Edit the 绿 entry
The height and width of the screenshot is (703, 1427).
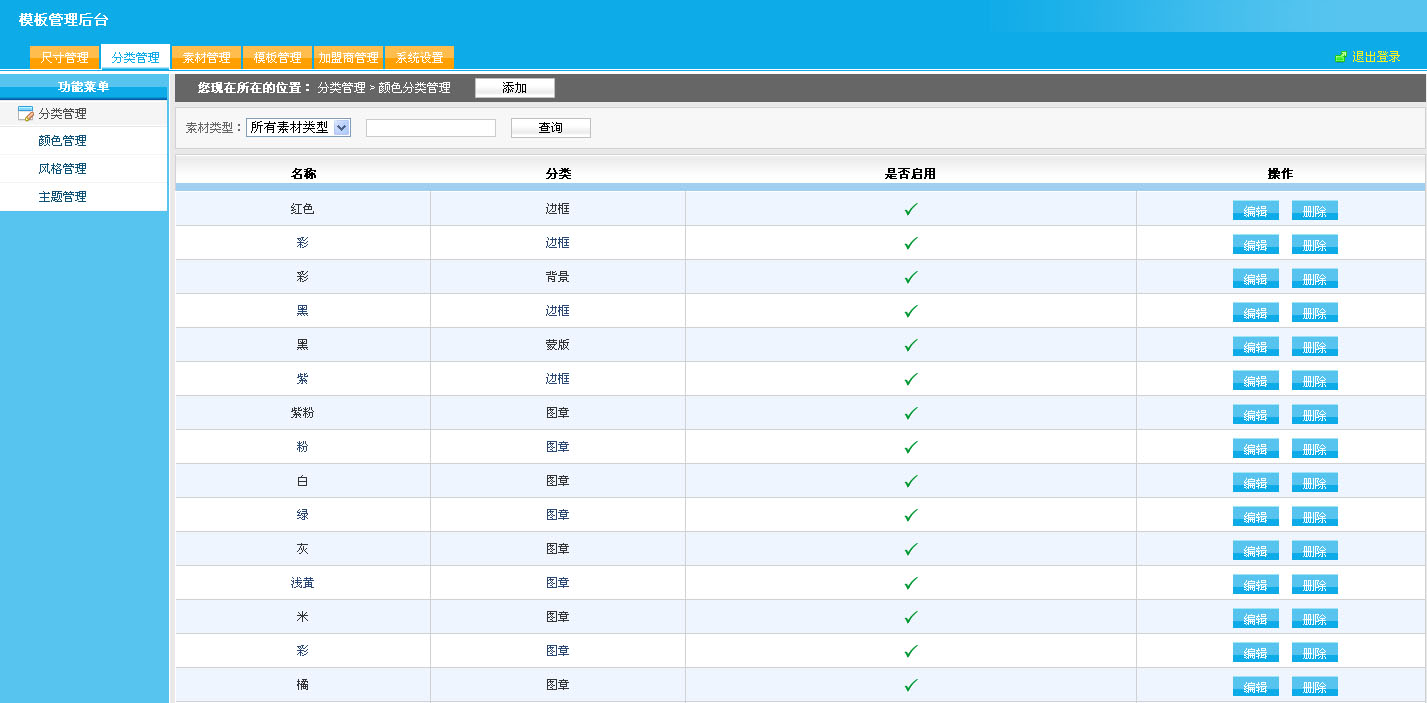point(1256,517)
